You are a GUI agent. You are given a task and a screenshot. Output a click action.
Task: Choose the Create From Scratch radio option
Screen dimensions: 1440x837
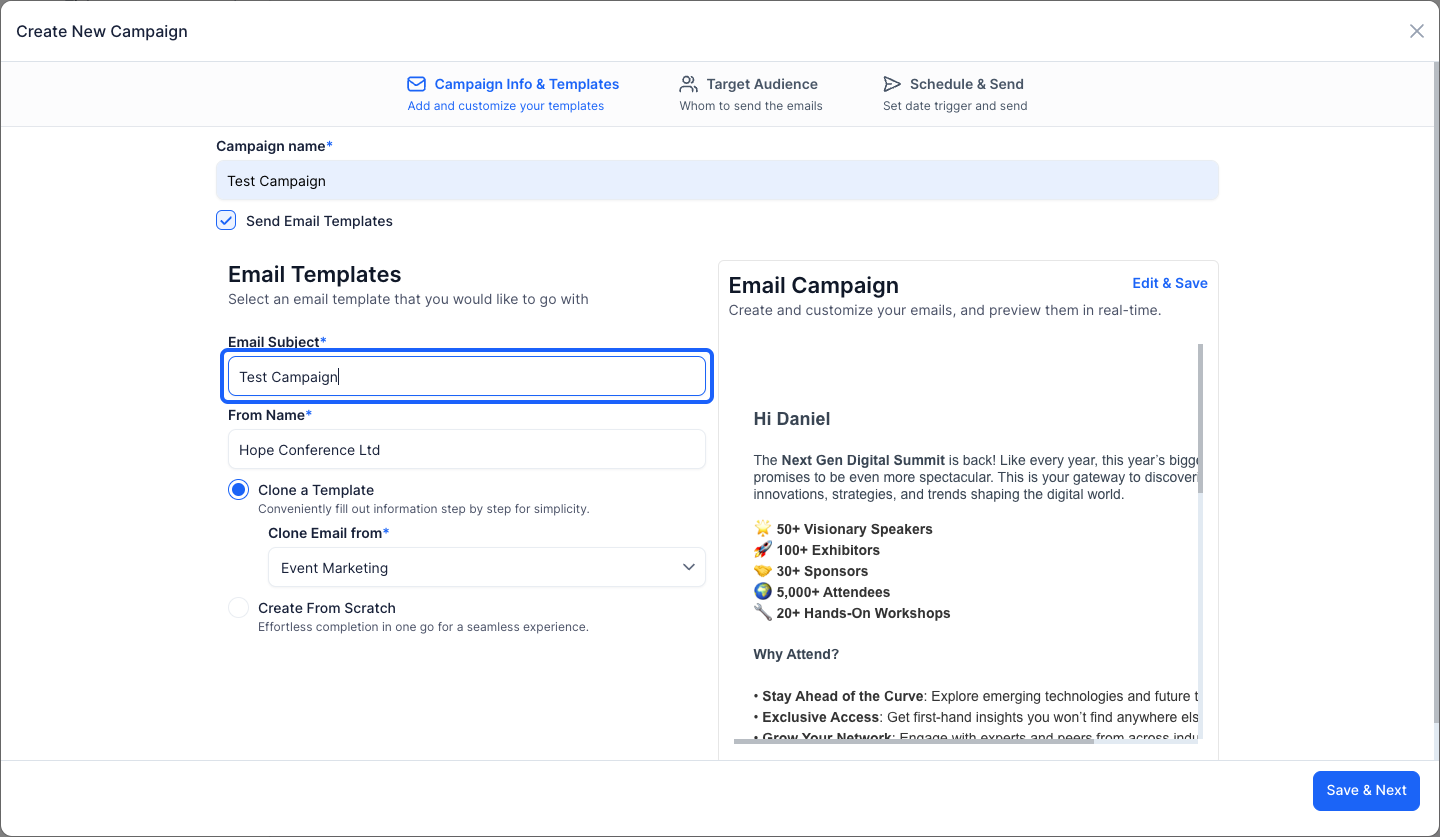pyautogui.click(x=238, y=608)
